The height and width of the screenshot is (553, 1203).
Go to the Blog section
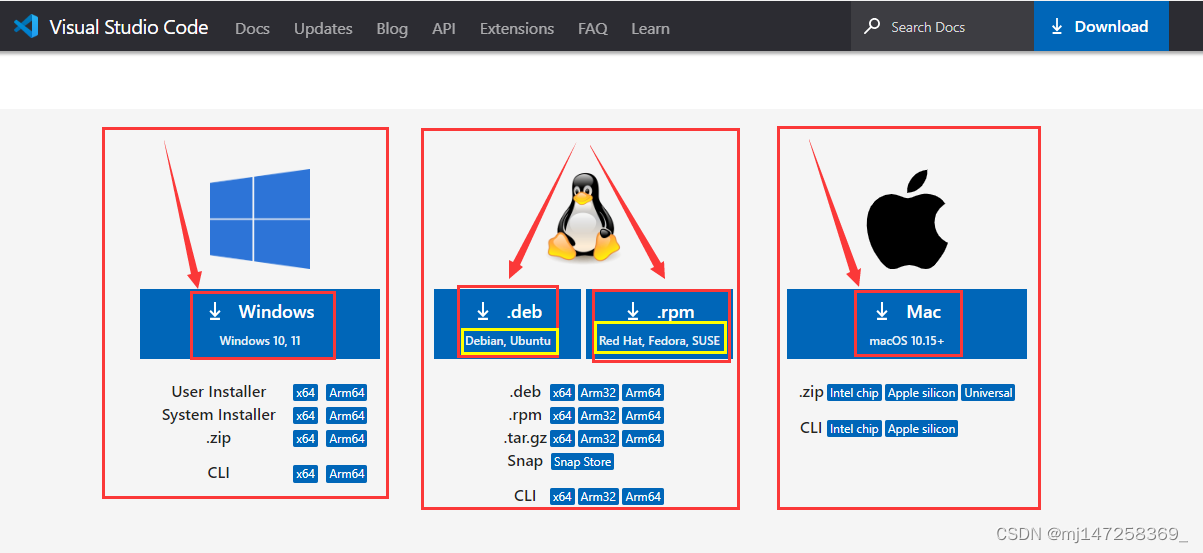tap(392, 28)
